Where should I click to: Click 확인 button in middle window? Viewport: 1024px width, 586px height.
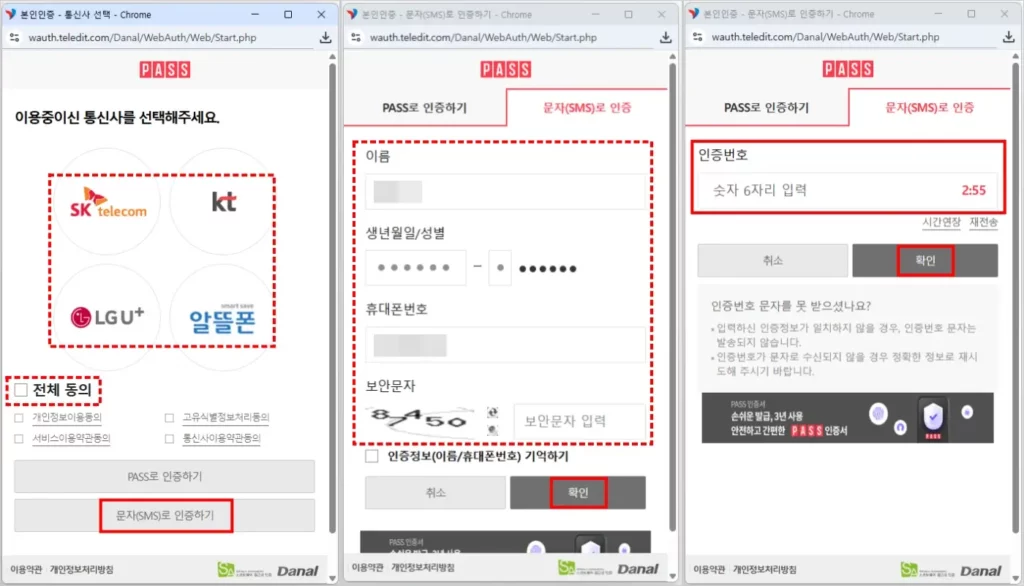pyautogui.click(x=578, y=493)
